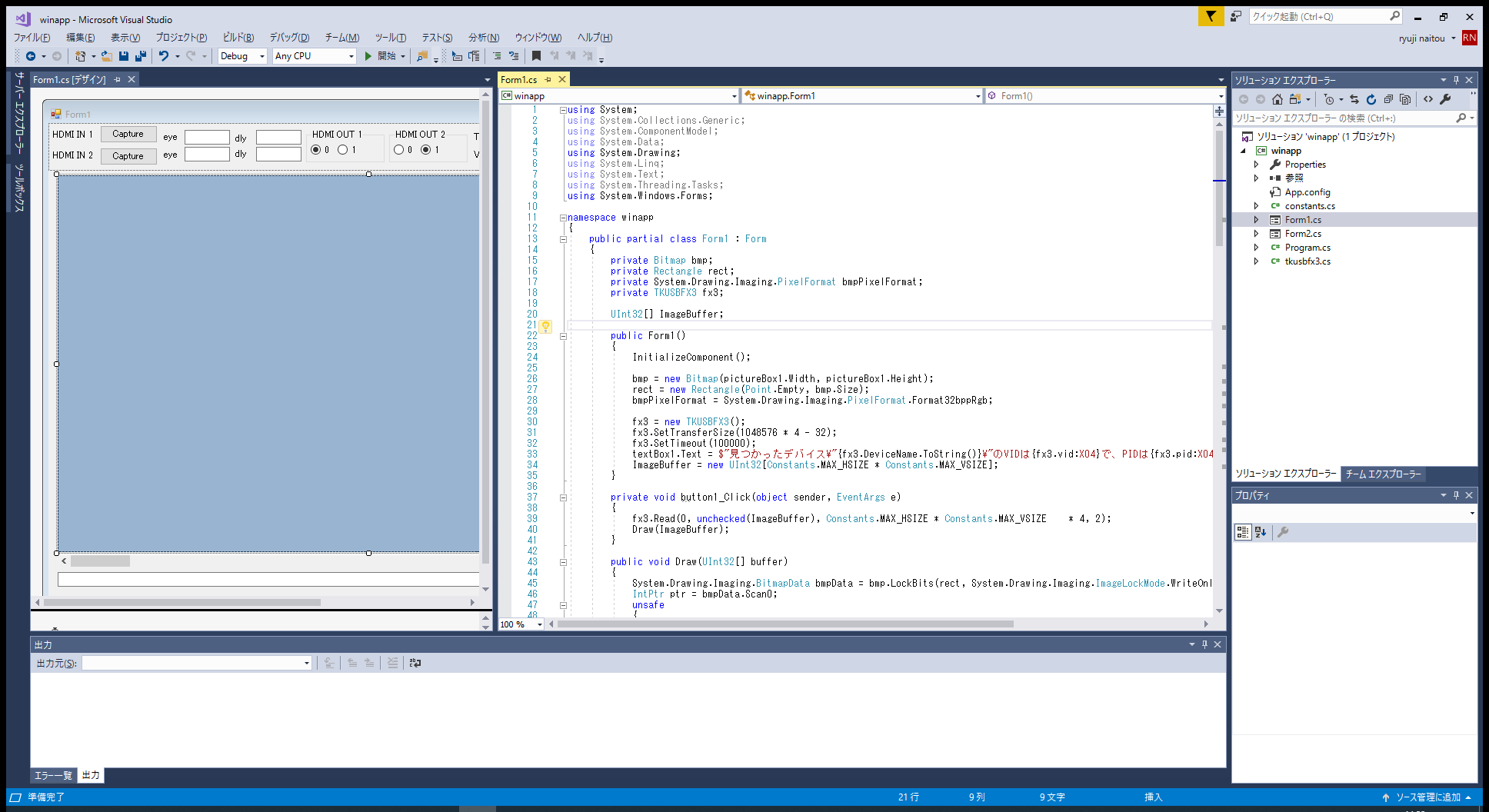Start debugging with the green play icon
The height and width of the screenshot is (812, 1489).
(x=368, y=56)
